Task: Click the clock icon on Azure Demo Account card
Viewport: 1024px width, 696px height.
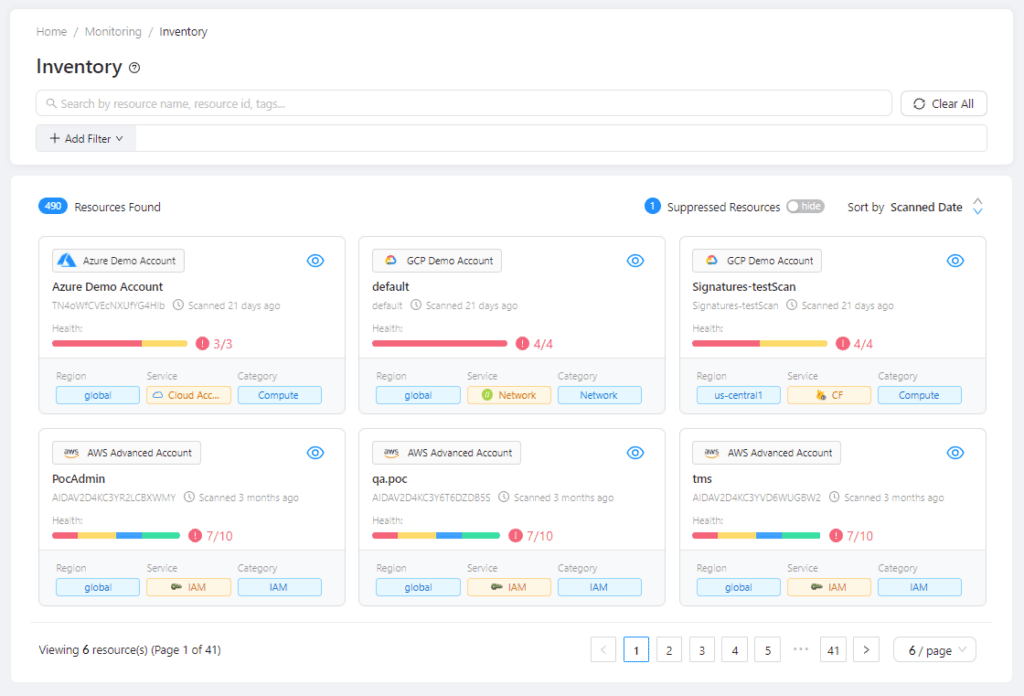Action: (178, 305)
